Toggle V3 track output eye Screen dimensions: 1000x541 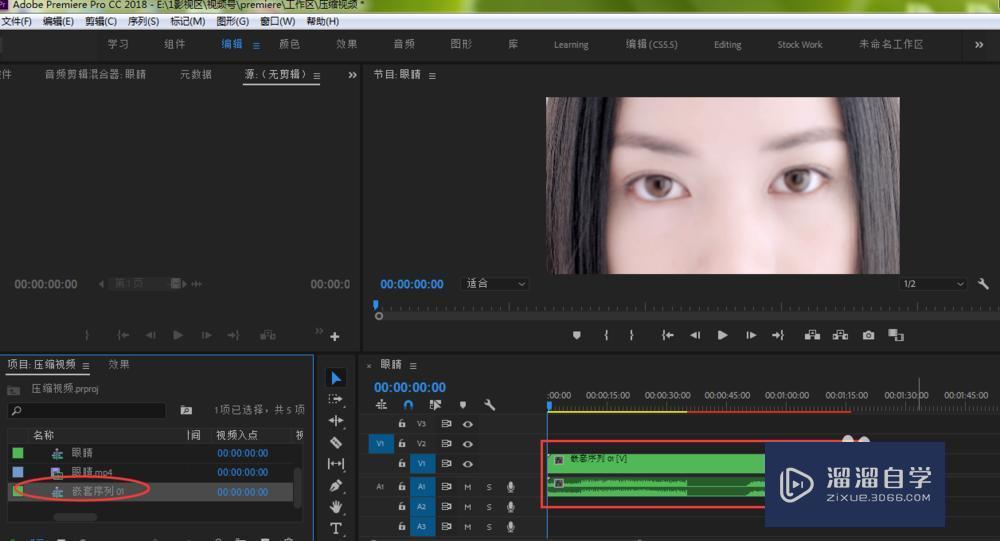tap(467, 424)
